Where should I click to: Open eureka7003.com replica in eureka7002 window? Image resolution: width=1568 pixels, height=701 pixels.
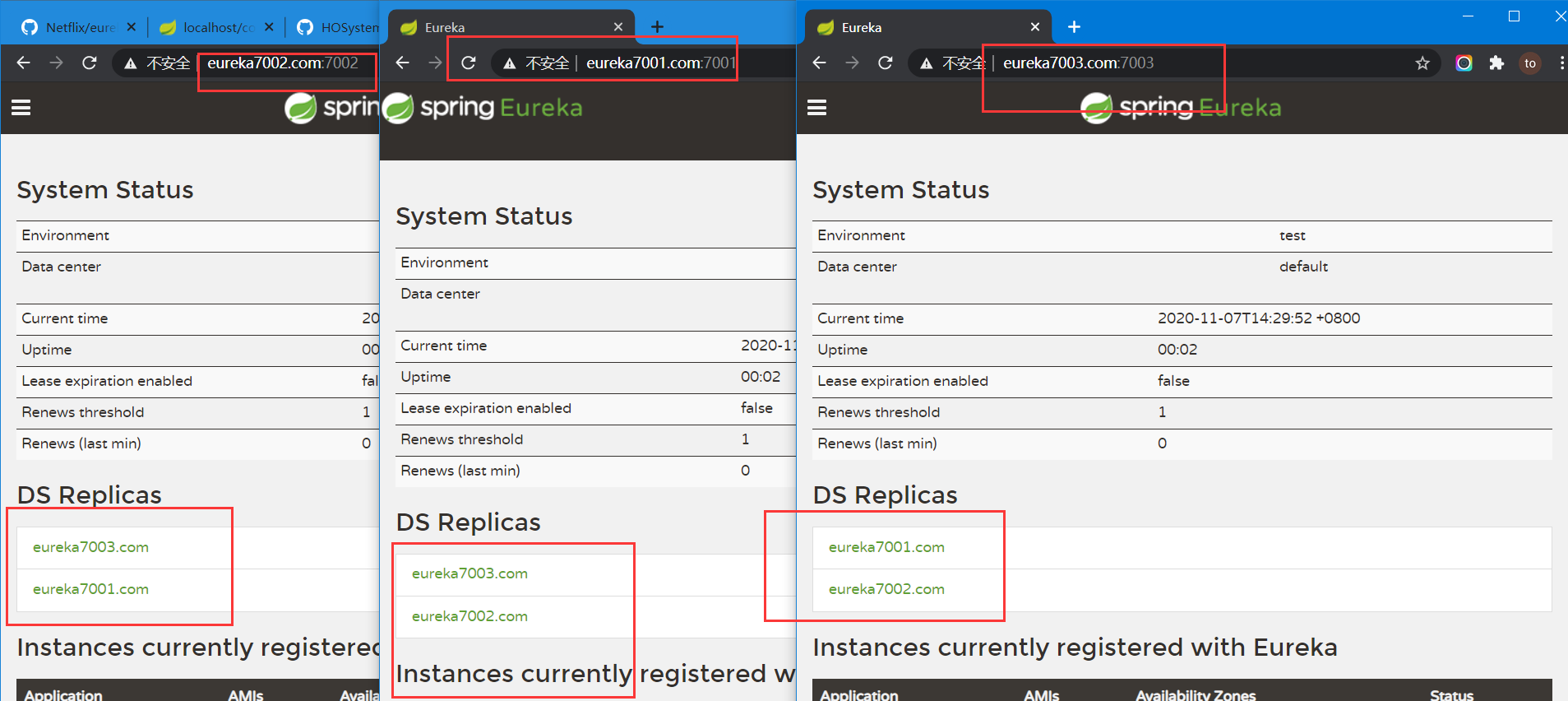90,547
